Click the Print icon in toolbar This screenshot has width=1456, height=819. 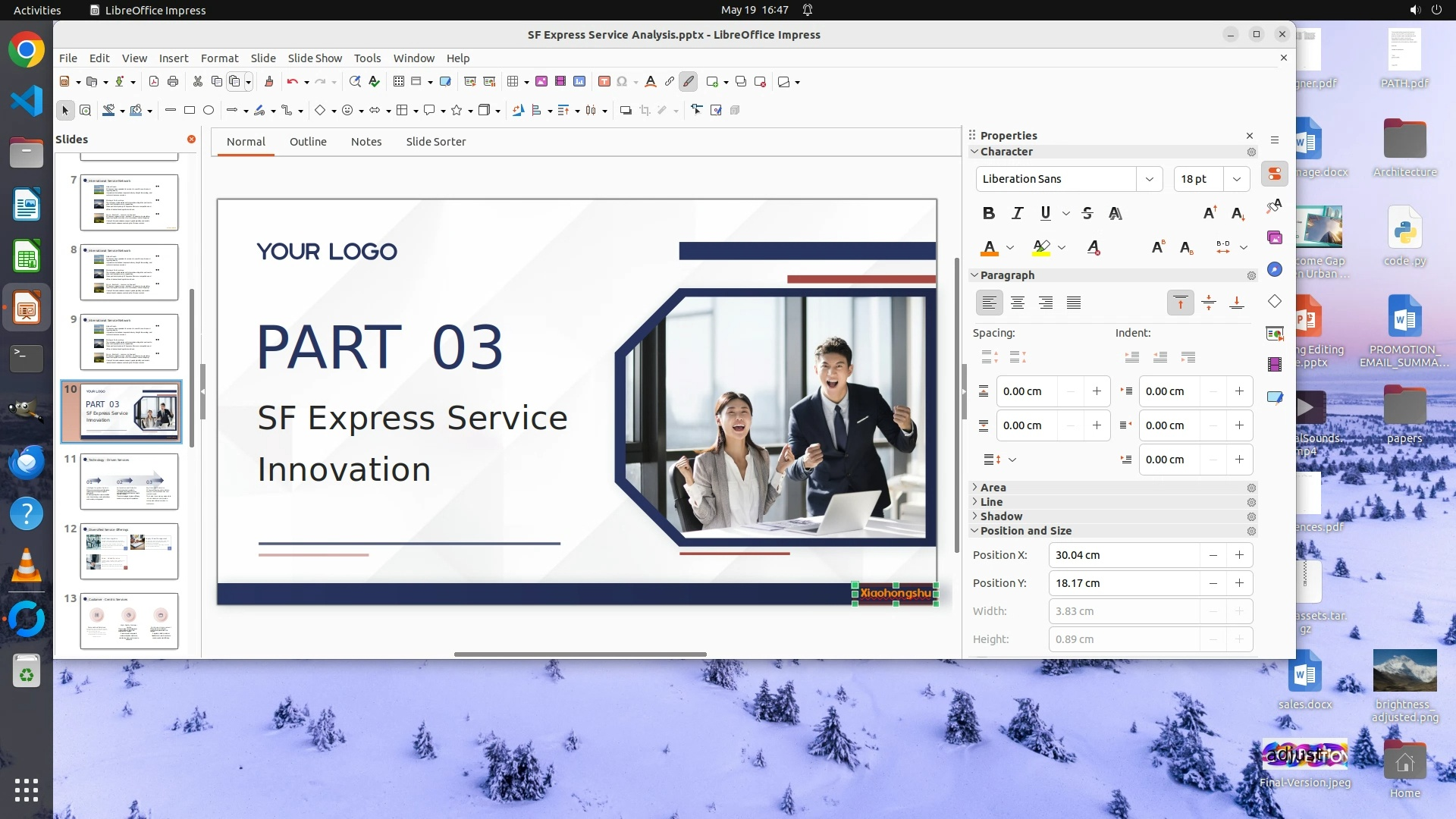coord(173,82)
